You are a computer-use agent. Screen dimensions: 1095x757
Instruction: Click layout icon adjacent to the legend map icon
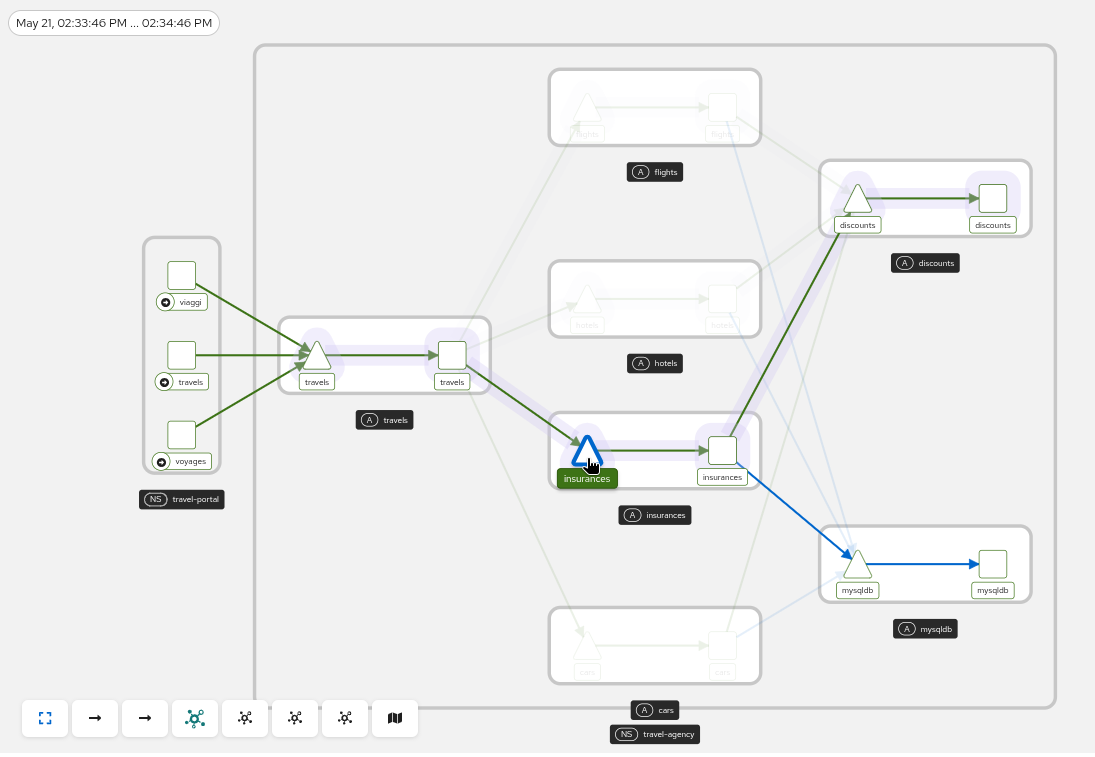coord(345,718)
